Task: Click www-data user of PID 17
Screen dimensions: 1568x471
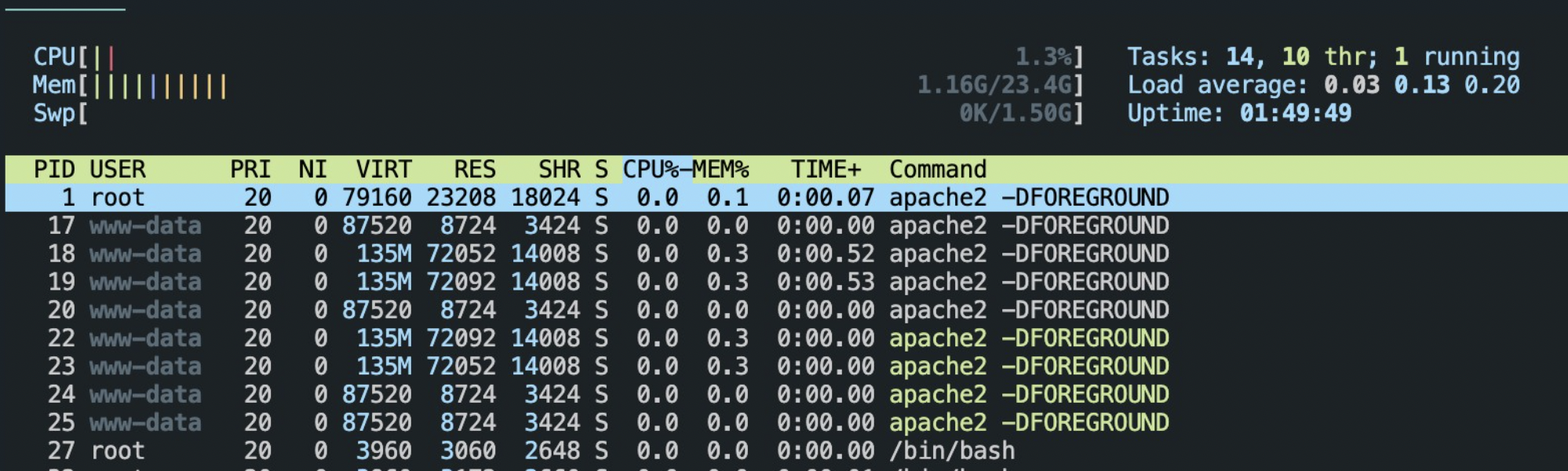Action: (x=145, y=226)
